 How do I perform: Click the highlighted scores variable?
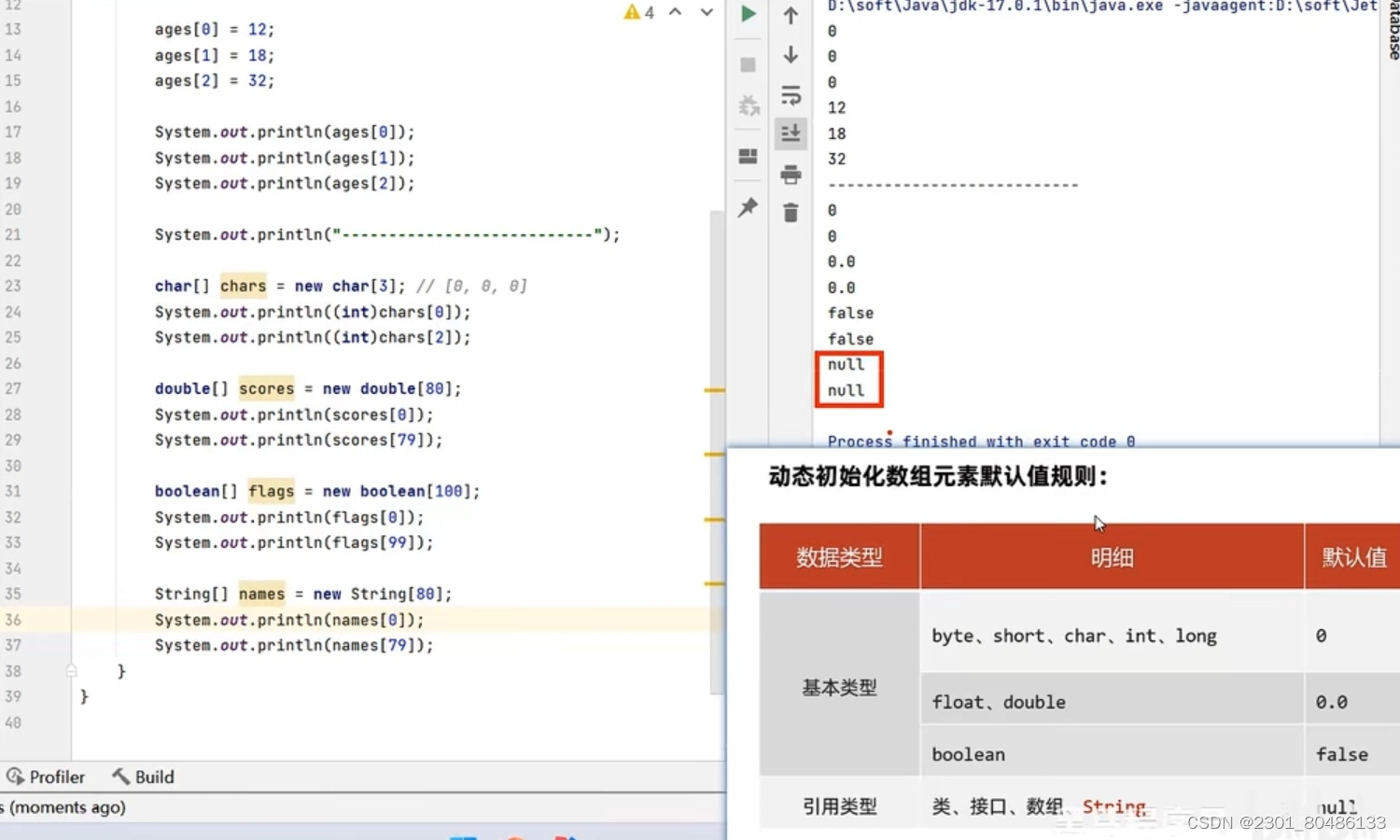[266, 388]
